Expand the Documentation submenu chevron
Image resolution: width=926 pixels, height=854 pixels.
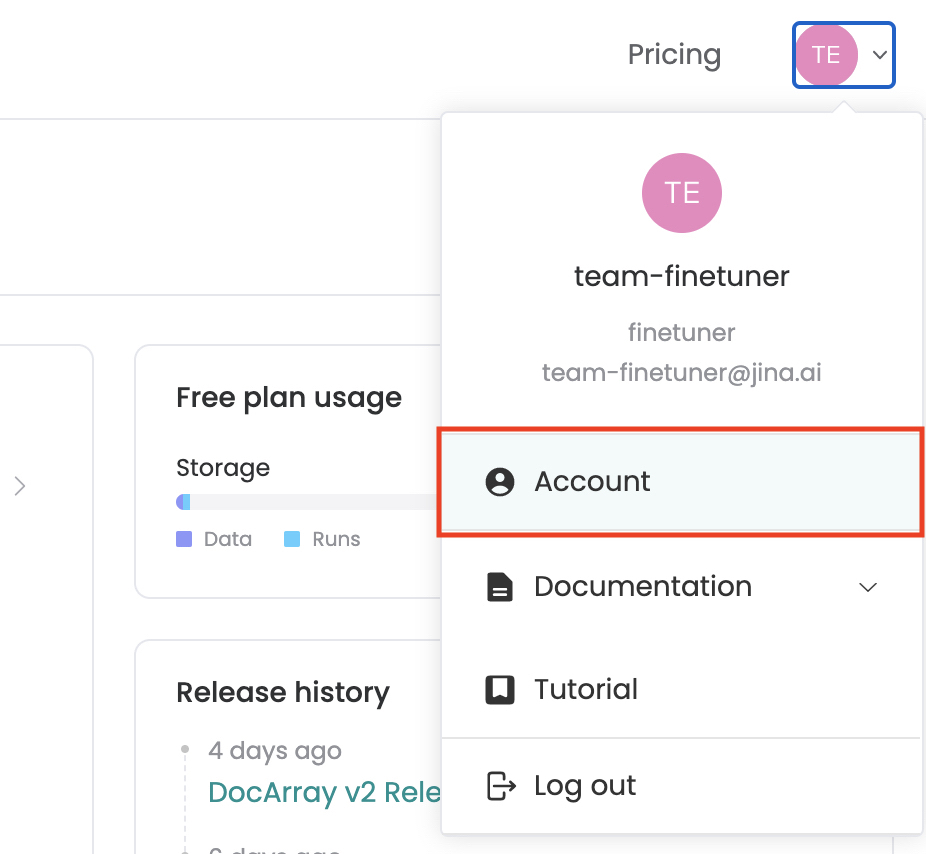click(x=868, y=587)
